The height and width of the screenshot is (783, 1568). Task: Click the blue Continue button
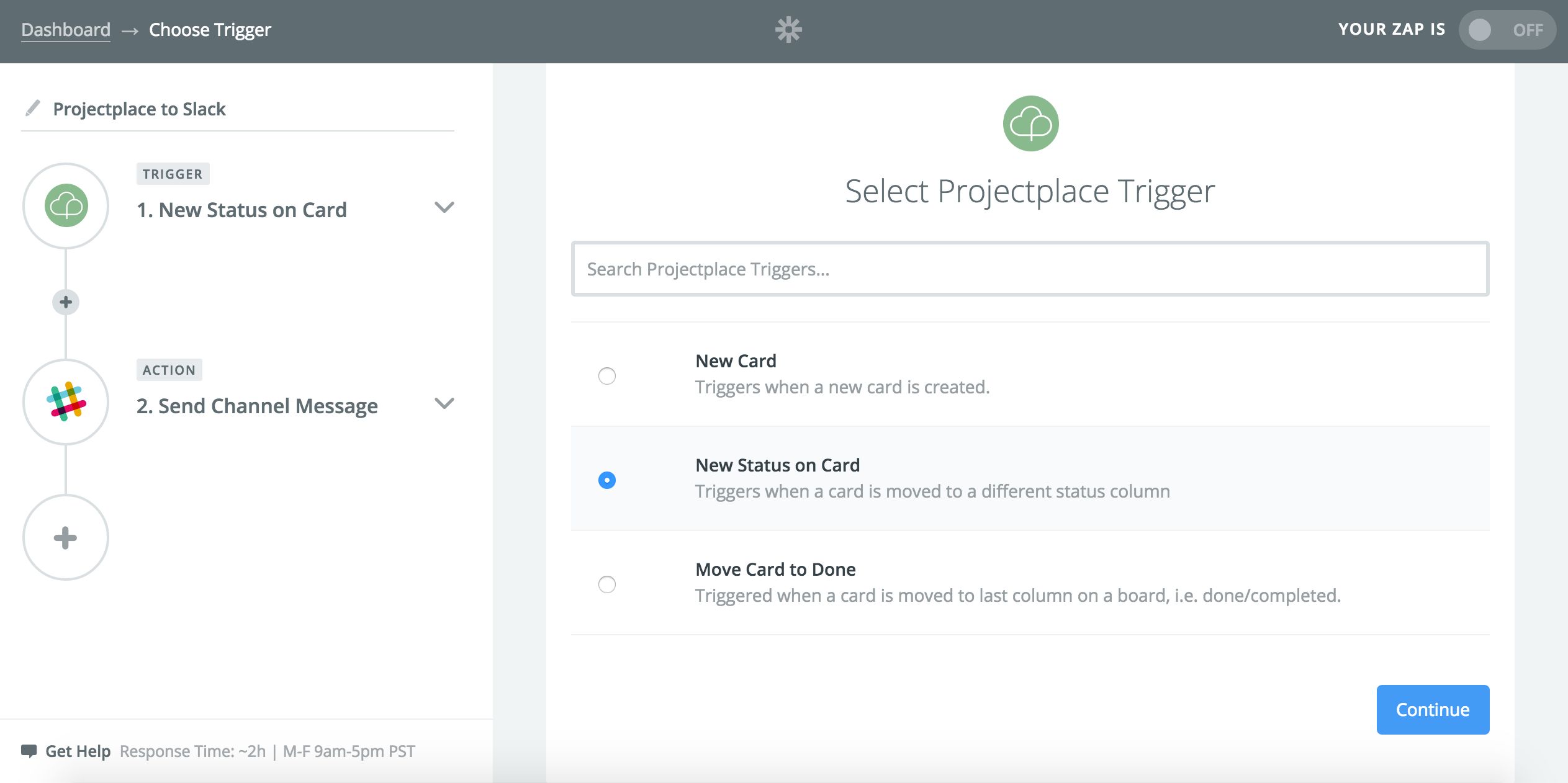pyautogui.click(x=1433, y=710)
